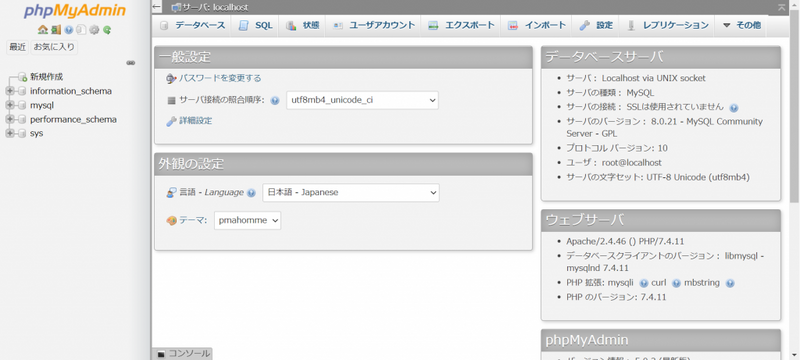Viewport: 800px width, 360px height.
Task: Open the コンソール panel at bottom
Action: coord(183,353)
